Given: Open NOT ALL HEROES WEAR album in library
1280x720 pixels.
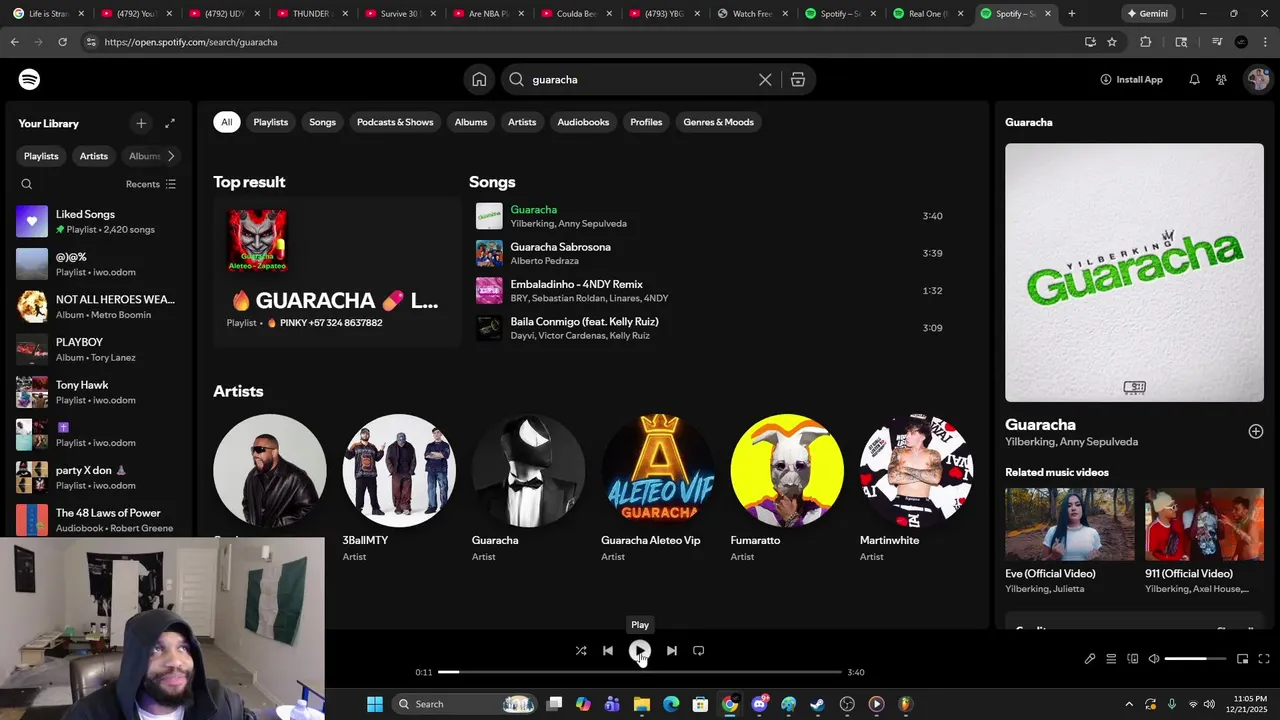Looking at the screenshot, I should [x=98, y=306].
